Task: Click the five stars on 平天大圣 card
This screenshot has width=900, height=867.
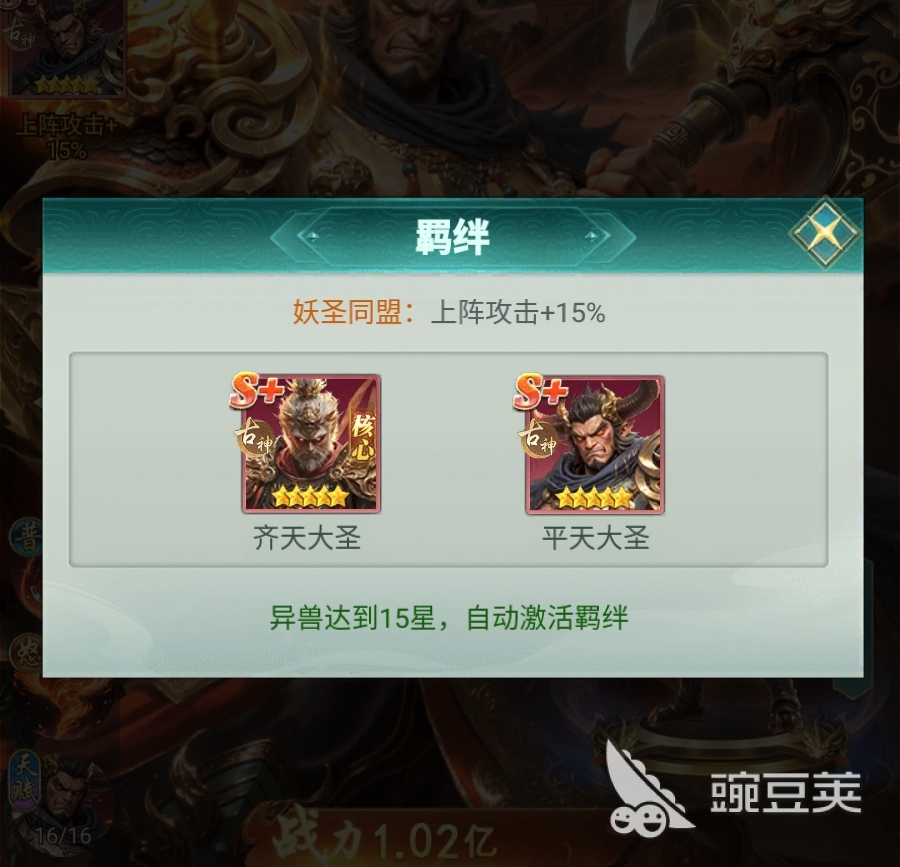Action: tap(594, 496)
